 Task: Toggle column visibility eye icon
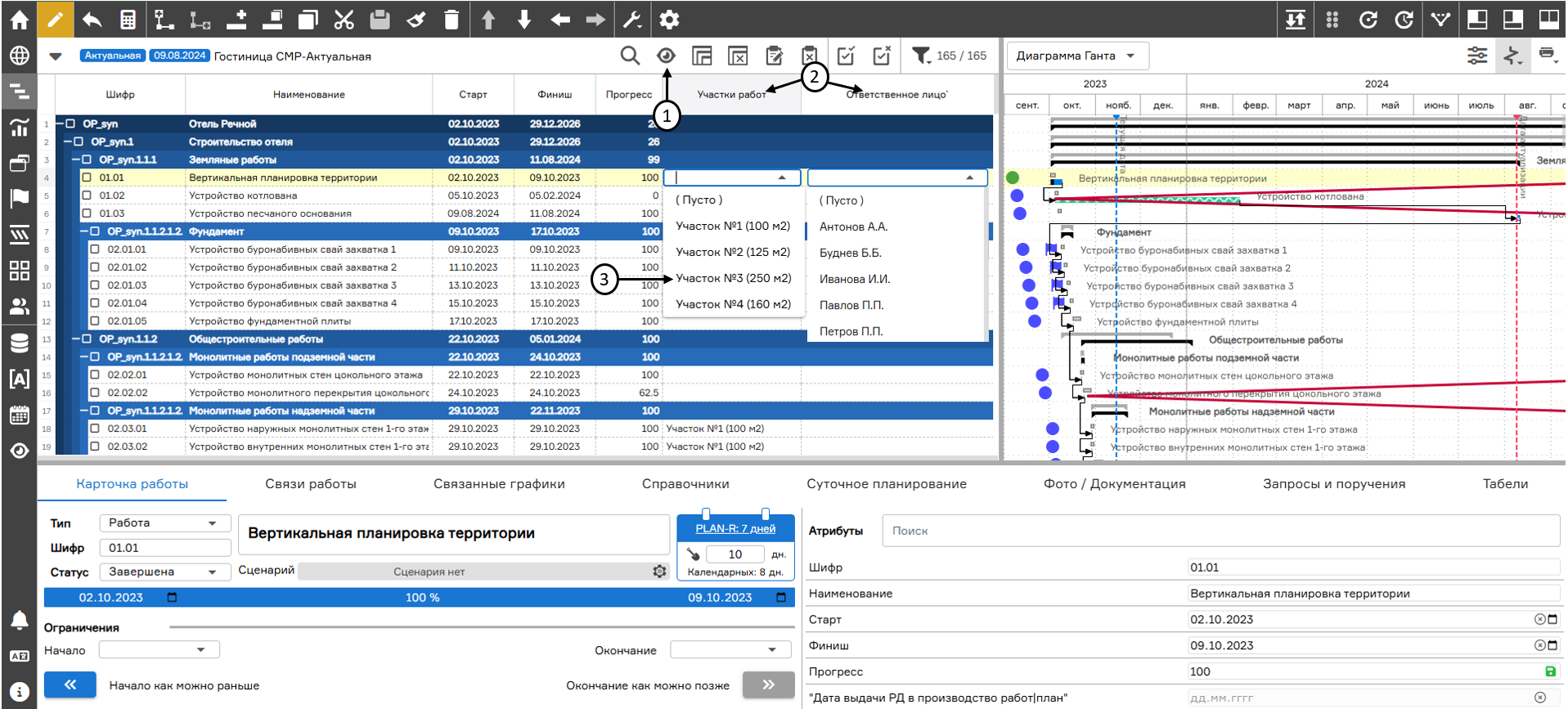pos(666,56)
